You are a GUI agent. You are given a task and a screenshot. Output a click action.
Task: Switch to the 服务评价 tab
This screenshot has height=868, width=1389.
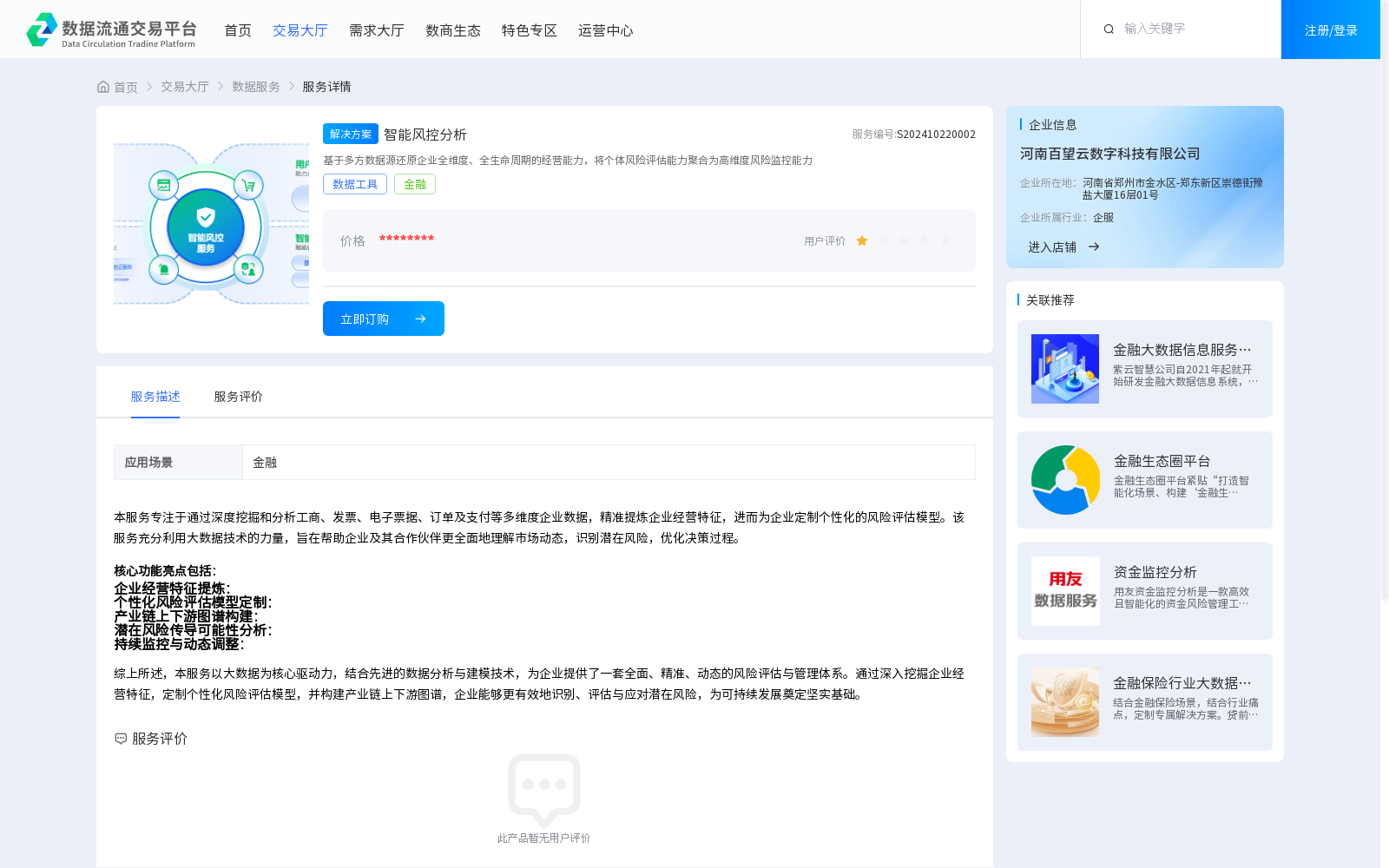[239, 397]
